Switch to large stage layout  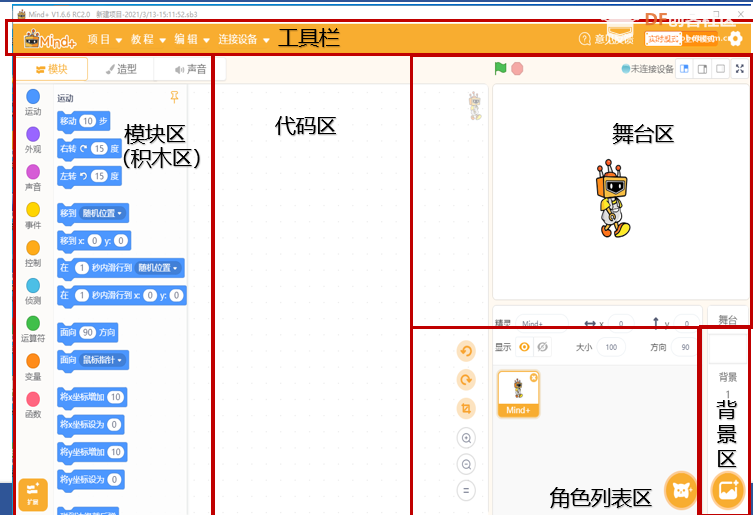point(702,69)
